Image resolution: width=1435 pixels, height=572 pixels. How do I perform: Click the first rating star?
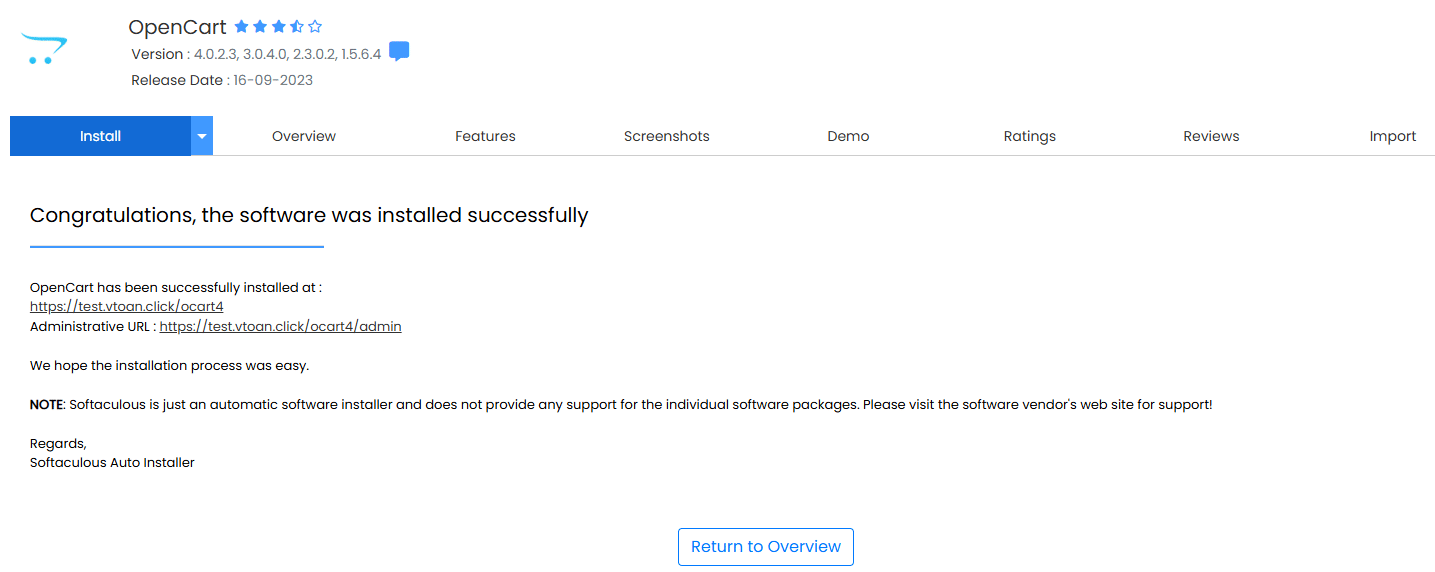pos(241,27)
